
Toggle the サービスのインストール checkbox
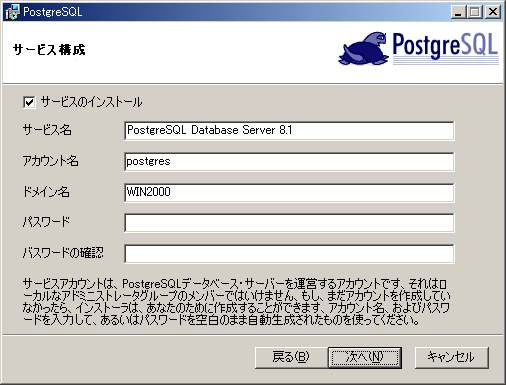click(x=29, y=102)
